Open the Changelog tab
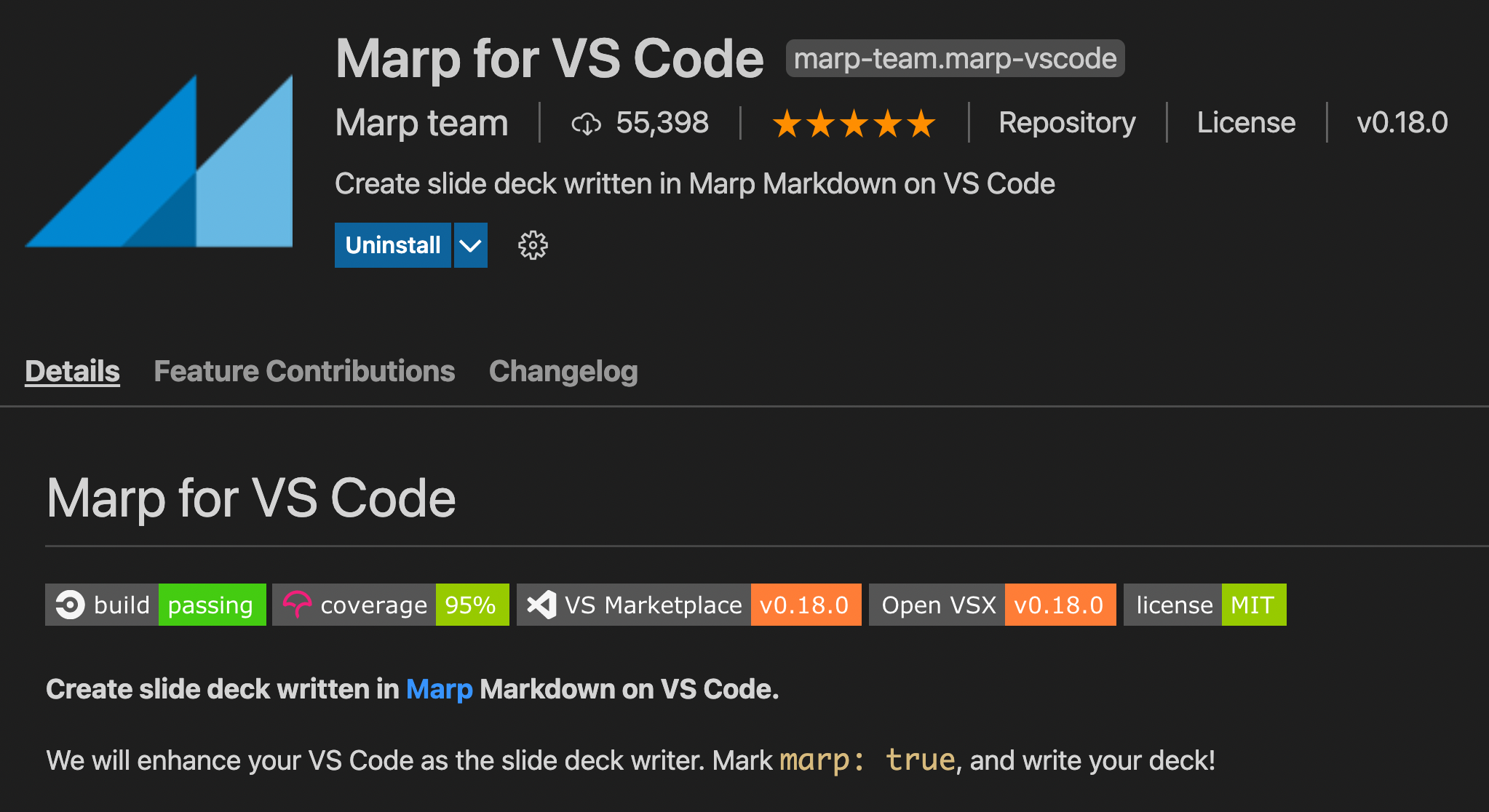The height and width of the screenshot is (812, 1489). pyautogui.click(x=563, y=371)
